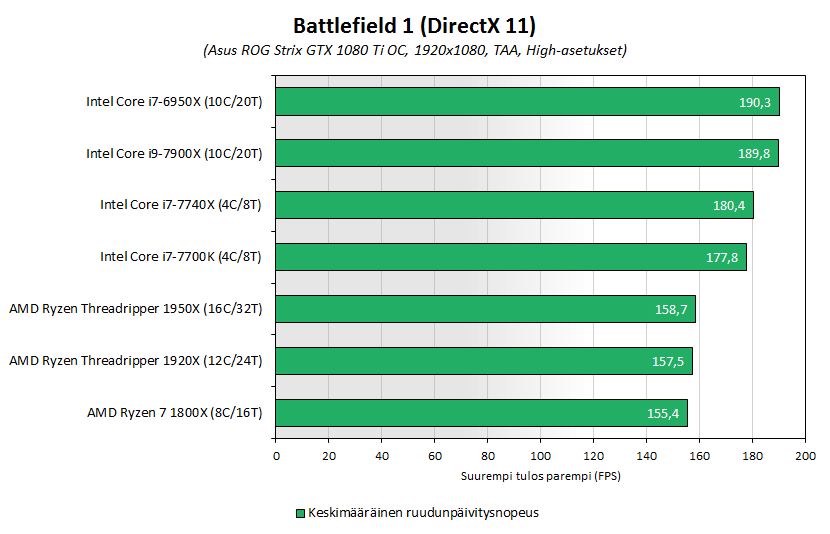Click the 157,5 bar value
830x534 pixels.
coord(668,361)
